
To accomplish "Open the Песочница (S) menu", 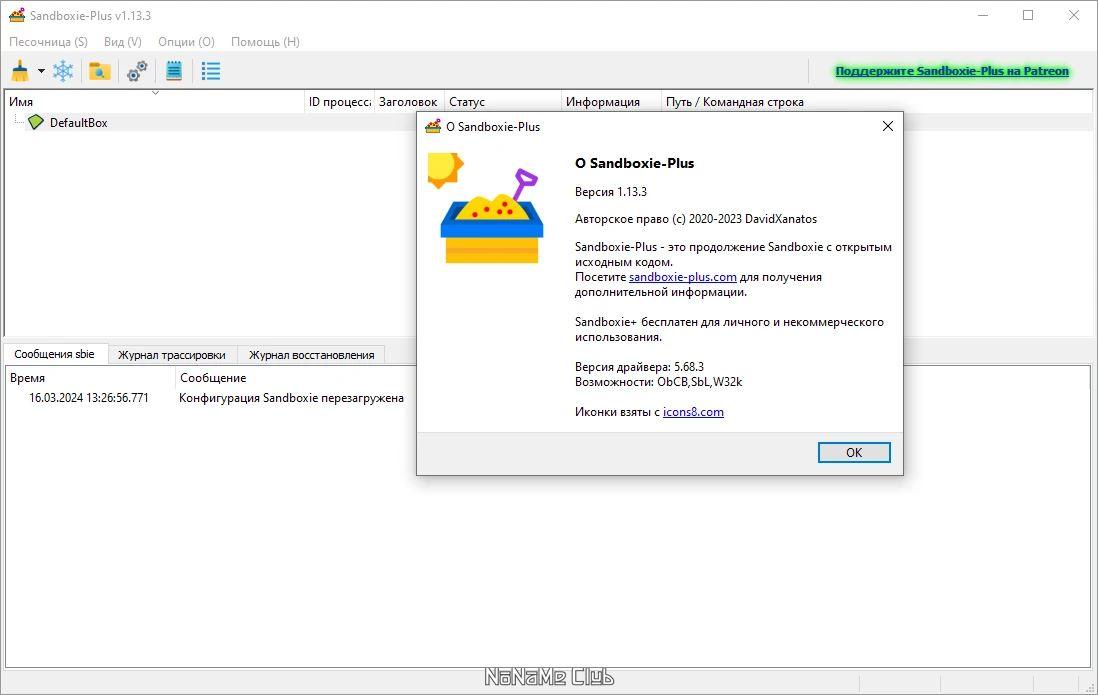I will click(48, 41).
